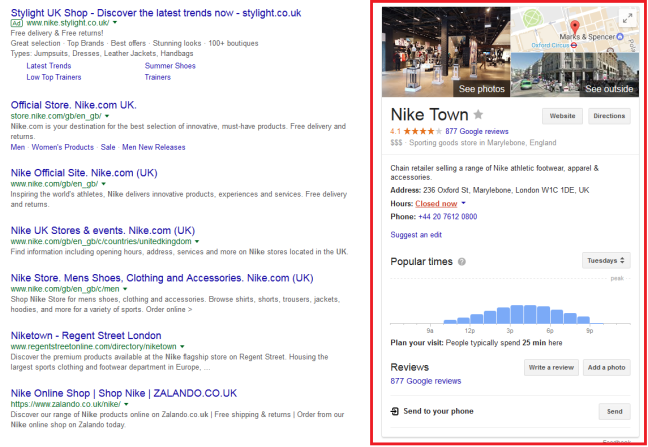This screenshot has height=447, width=648.
Task: Click the expand map icon
Action: [627, 18]
